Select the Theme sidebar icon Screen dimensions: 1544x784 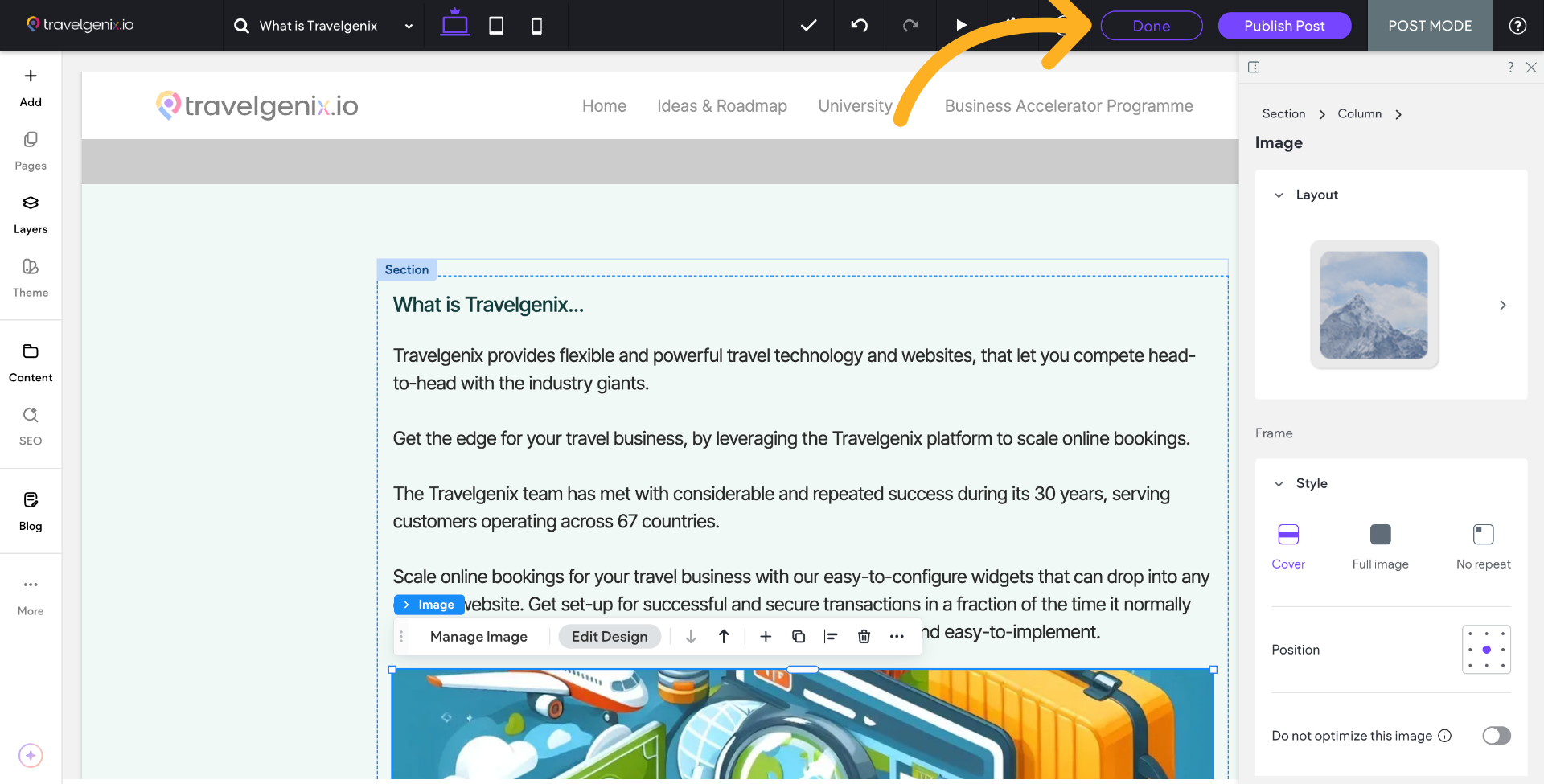30,277
